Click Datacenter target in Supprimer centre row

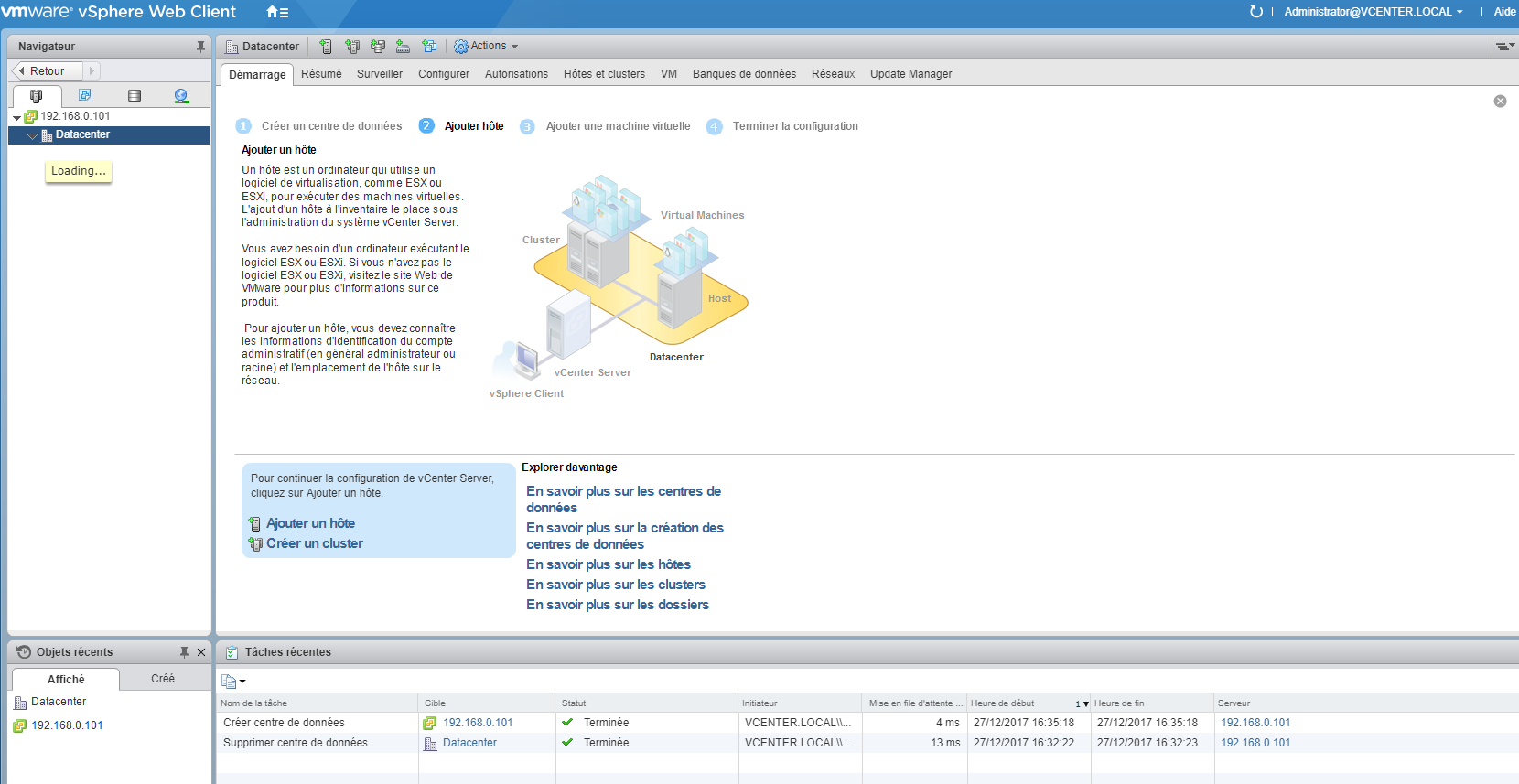click(469, 743)
